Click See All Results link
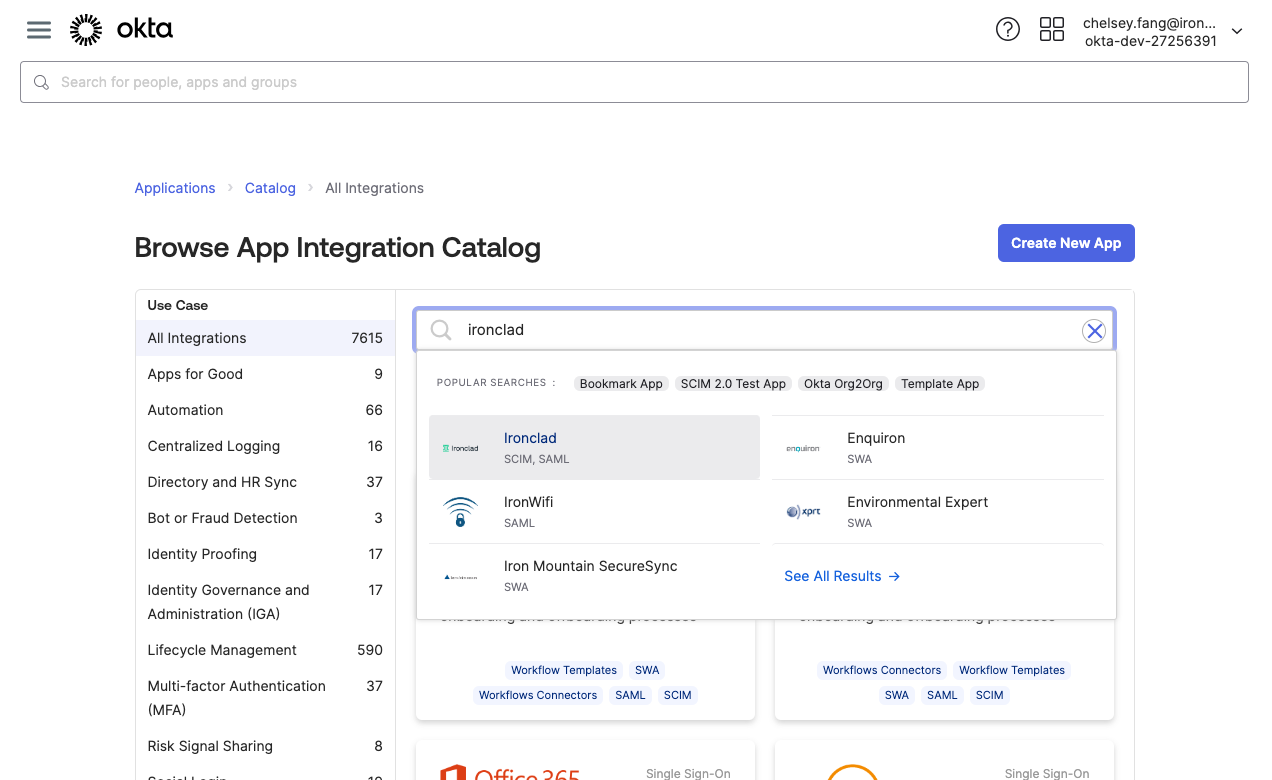 tap(842, 576)
